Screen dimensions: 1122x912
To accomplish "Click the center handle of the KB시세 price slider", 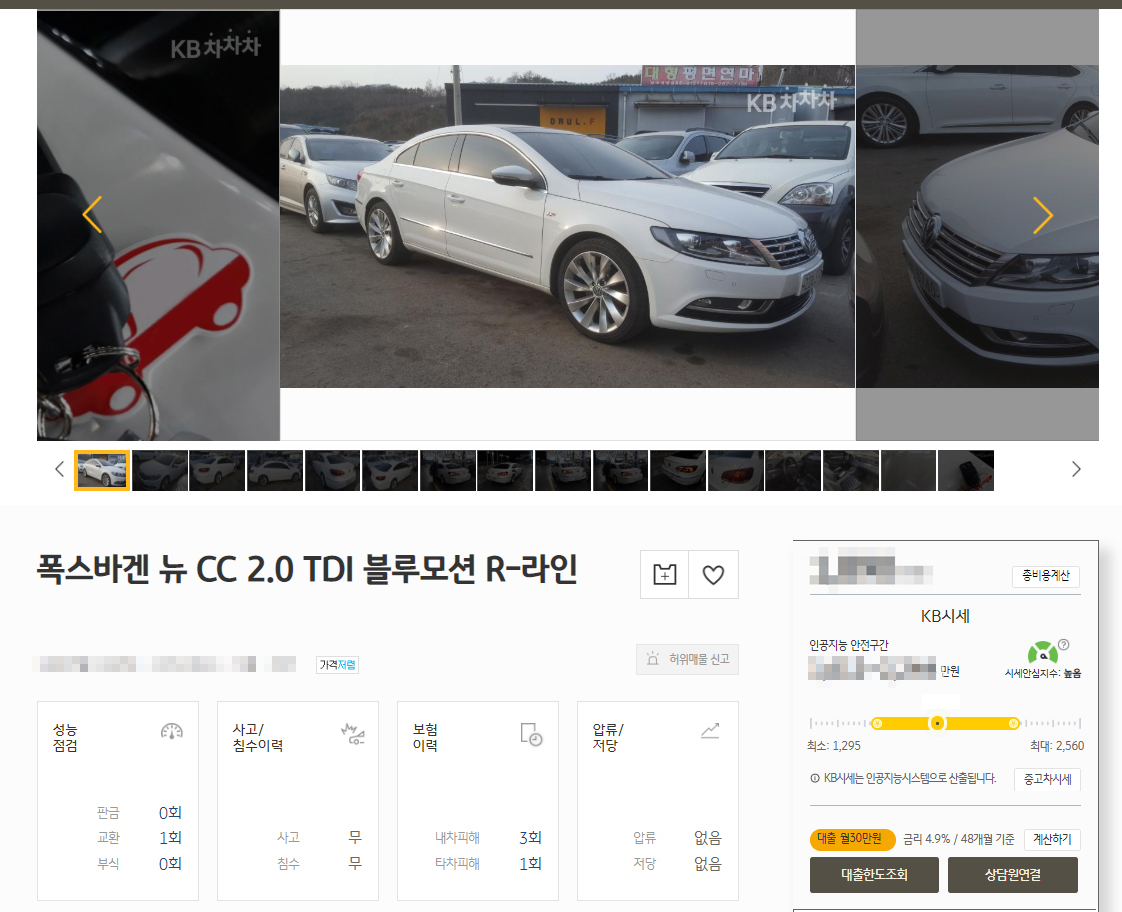I will click(937, 724).
